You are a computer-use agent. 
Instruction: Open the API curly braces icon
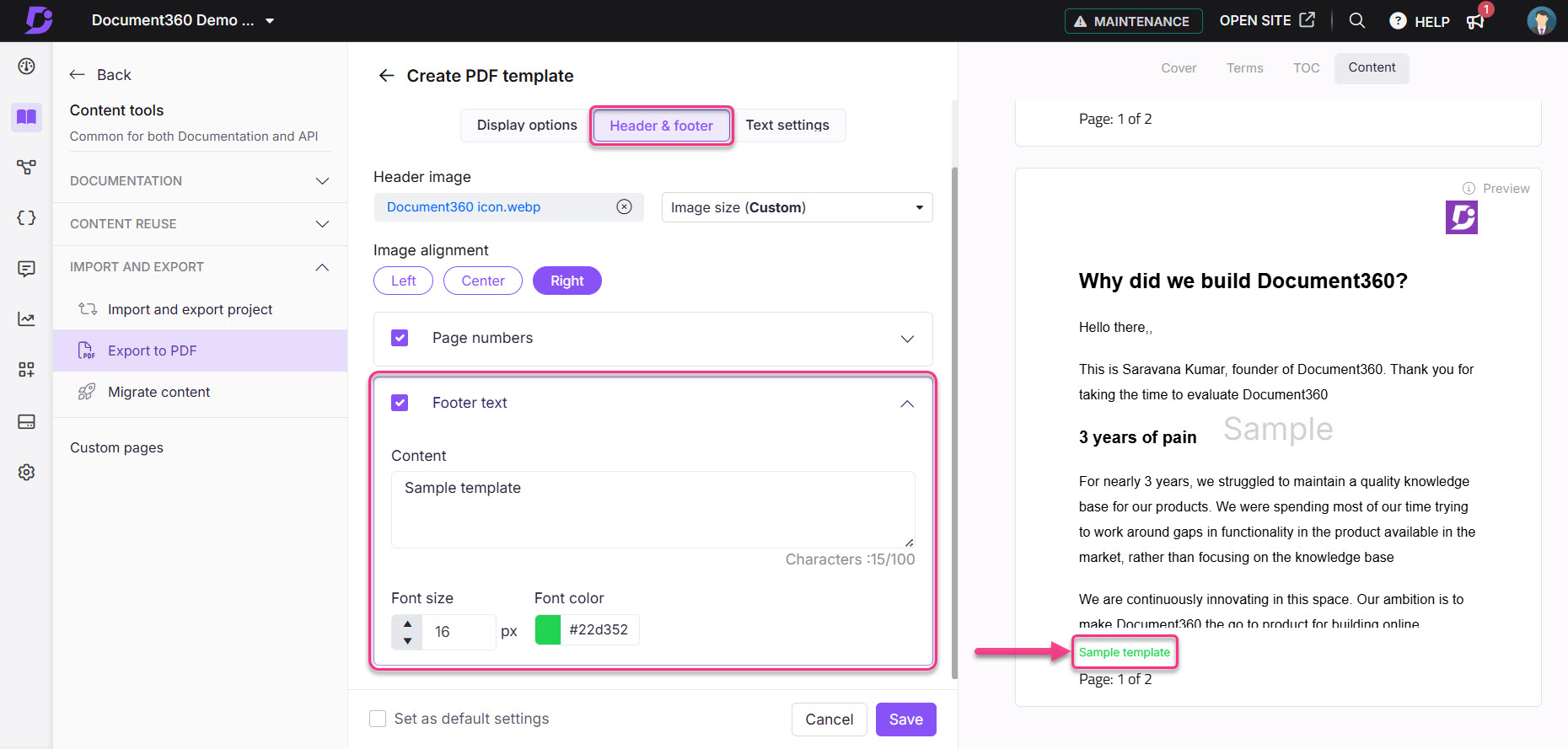pyautogui.click(x=27, y=217)
